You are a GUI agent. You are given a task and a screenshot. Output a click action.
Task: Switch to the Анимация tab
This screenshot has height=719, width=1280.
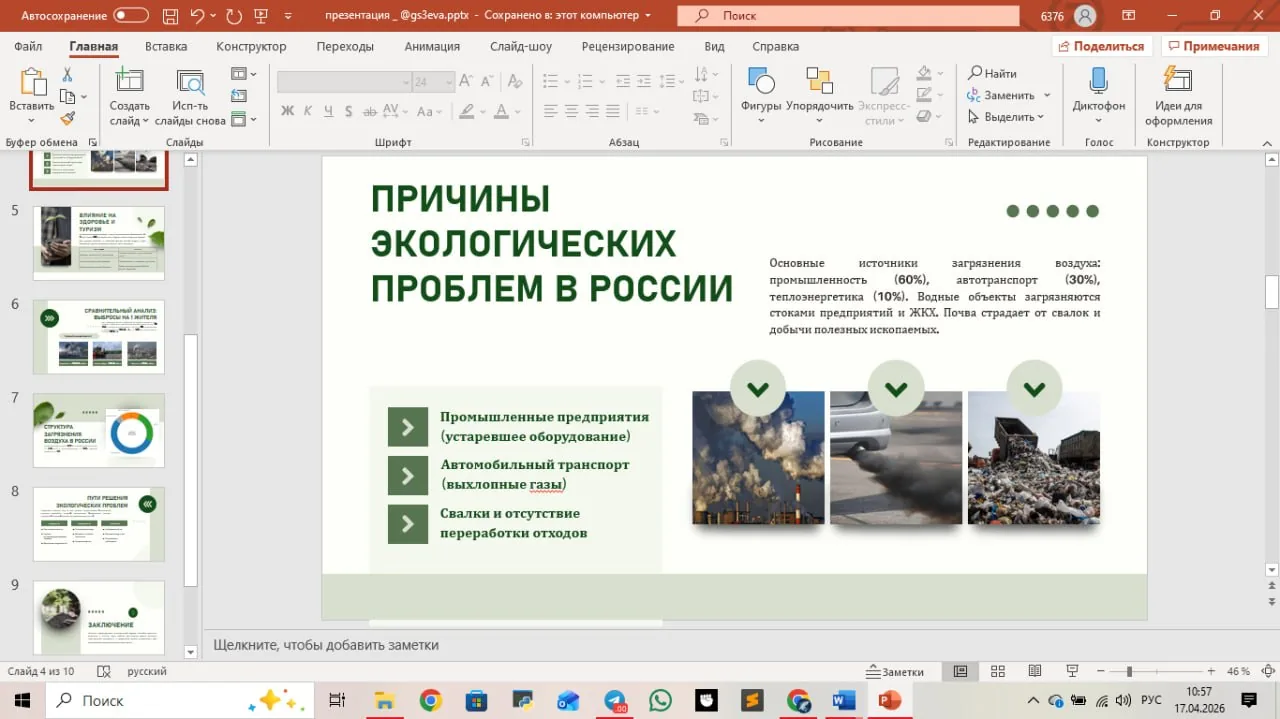point(432,46)
